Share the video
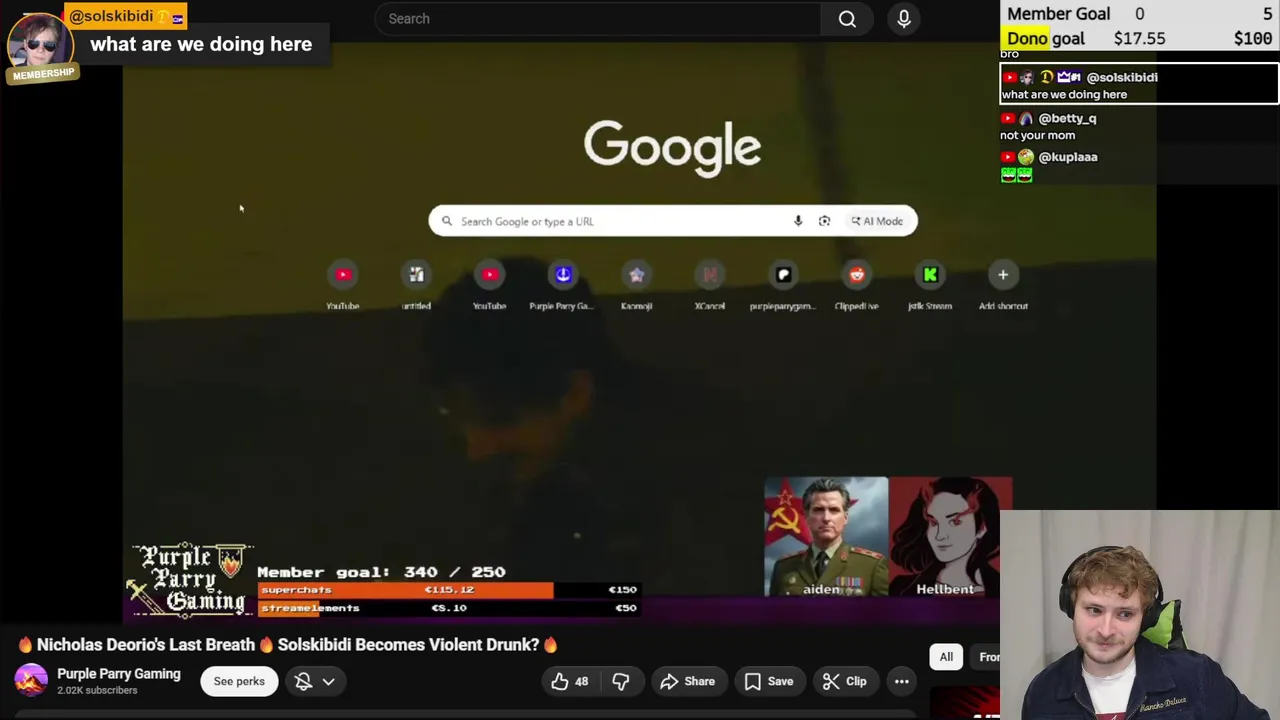 [687, 682]
